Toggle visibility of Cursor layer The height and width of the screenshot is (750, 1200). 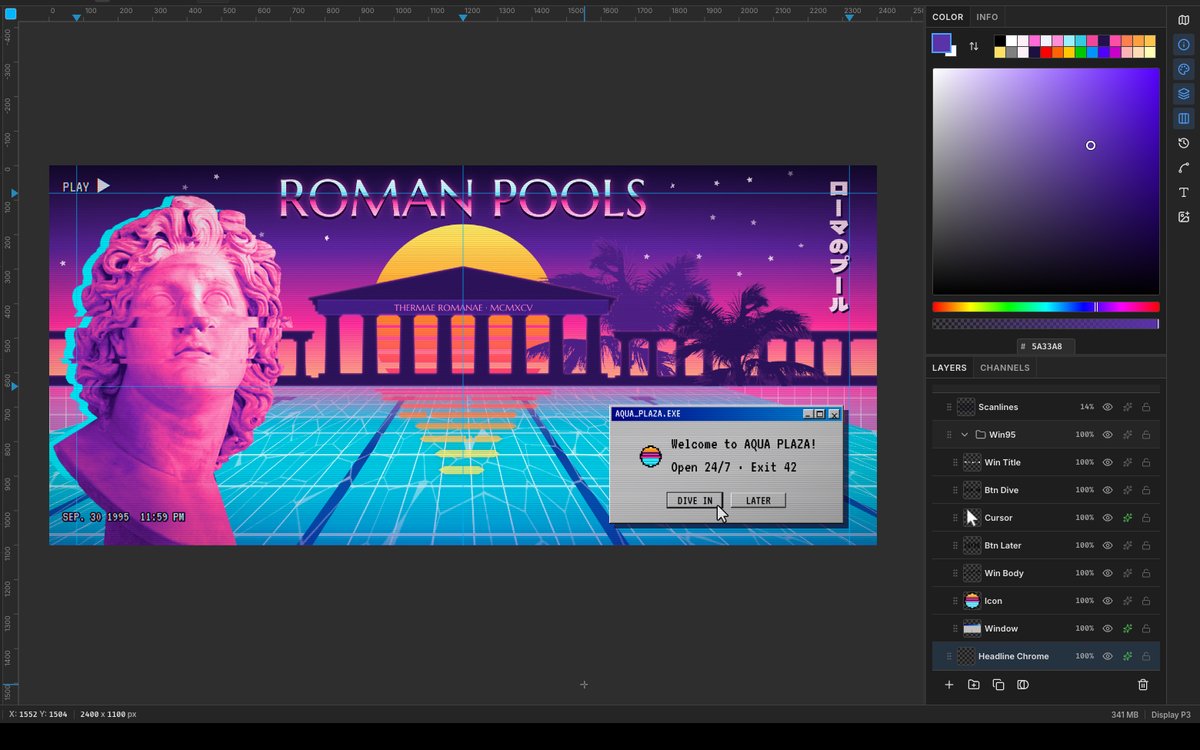coord(1107,518)
